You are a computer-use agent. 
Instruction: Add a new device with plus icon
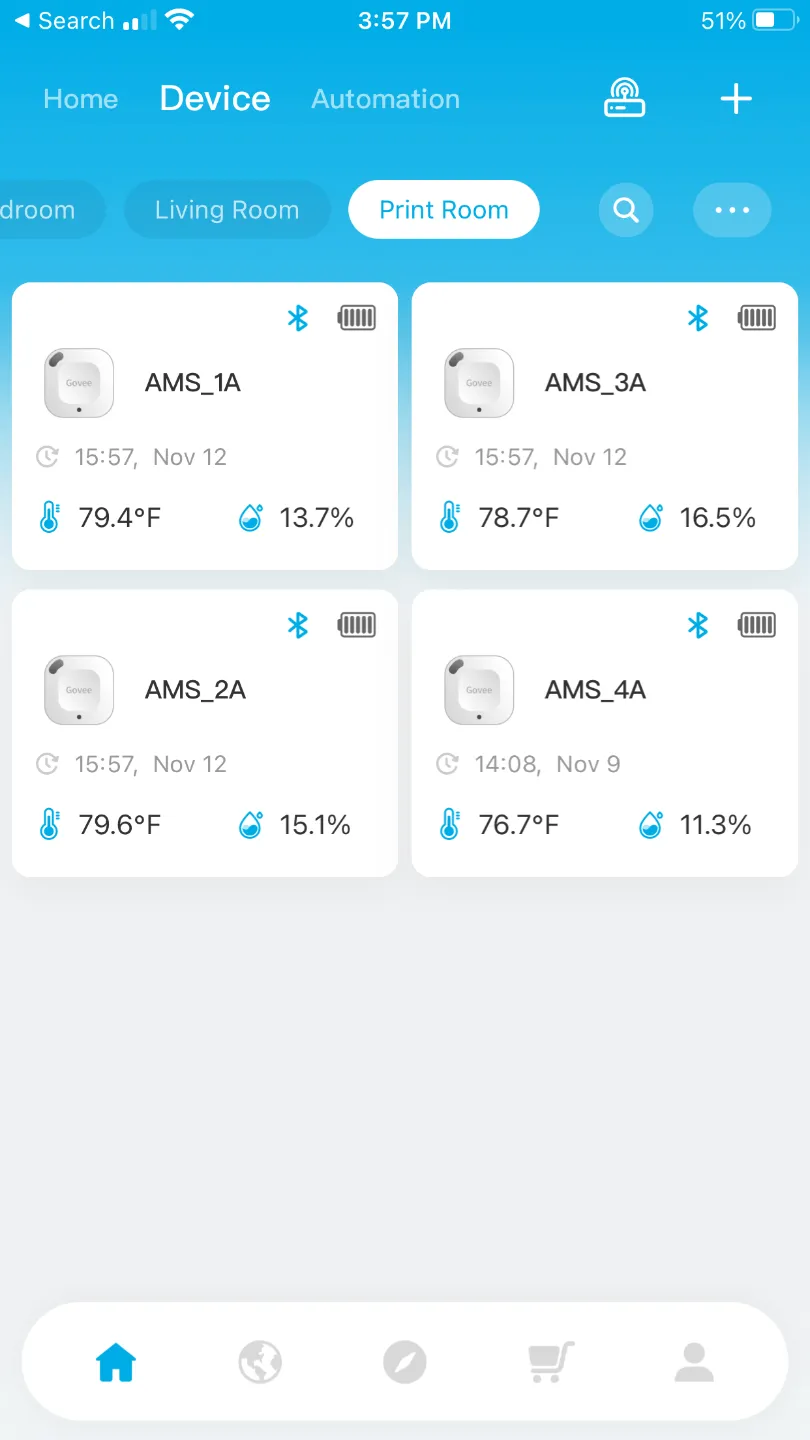point(736,99)
